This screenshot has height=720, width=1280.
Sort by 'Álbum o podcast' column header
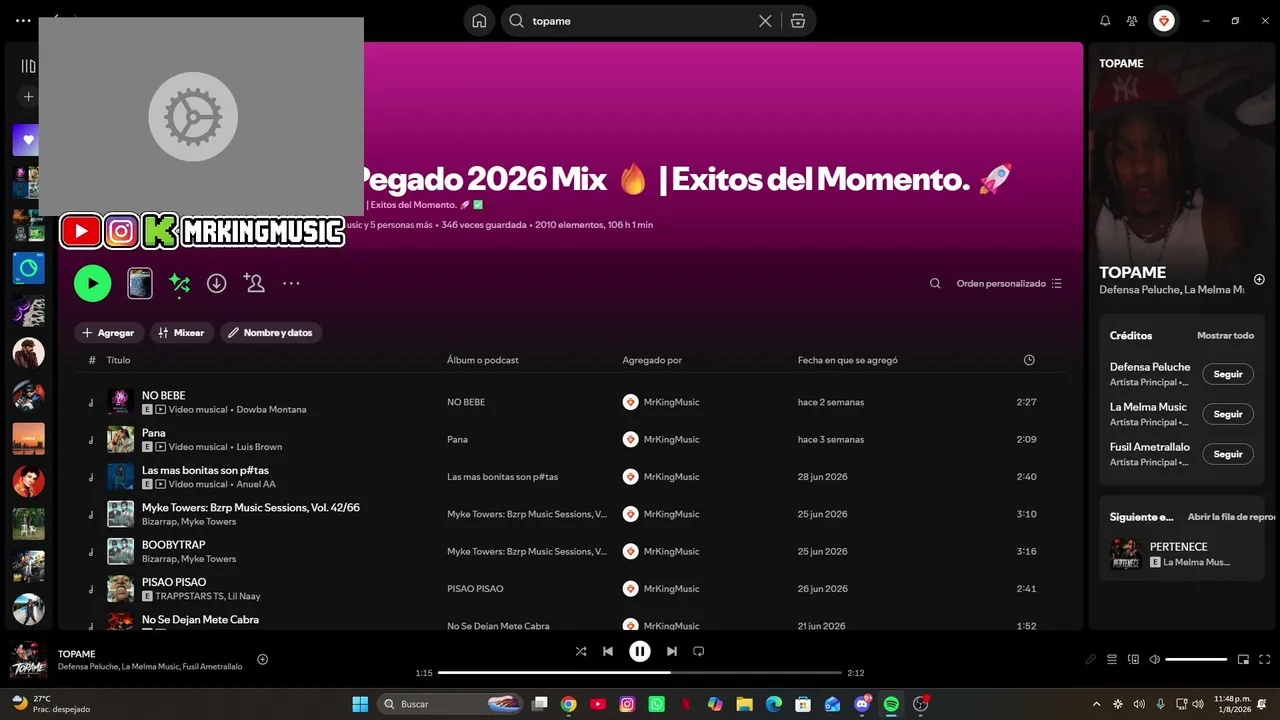(483, 360)
